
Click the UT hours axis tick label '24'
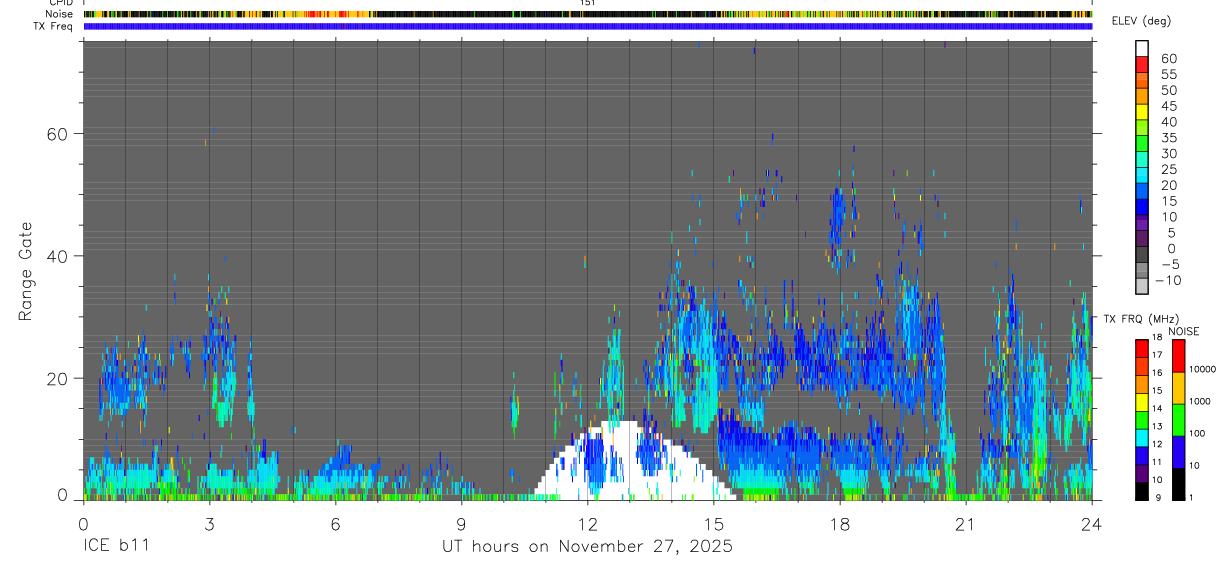(1092, 524)
